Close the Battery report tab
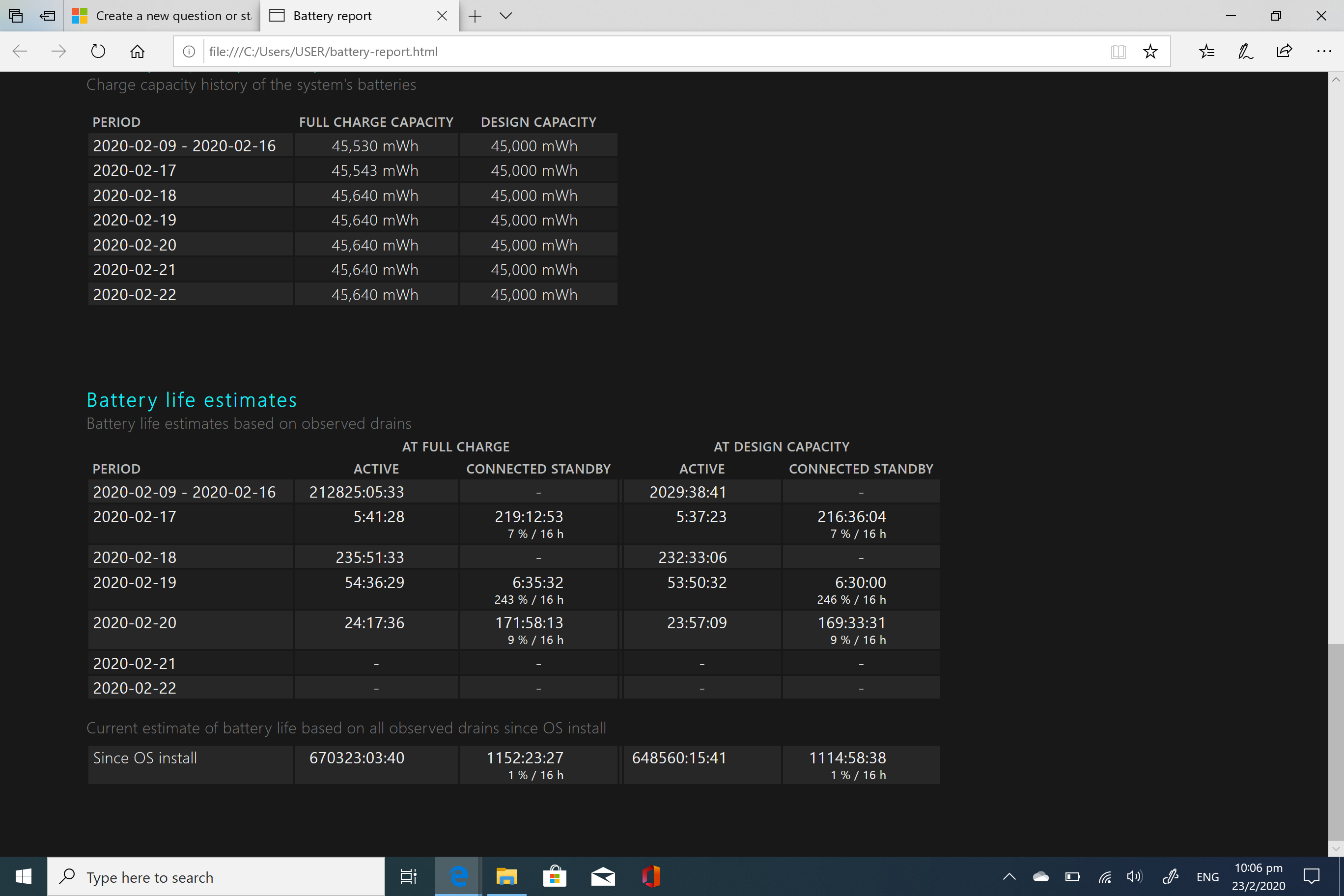1344x896 pixels. click(442, 15)
